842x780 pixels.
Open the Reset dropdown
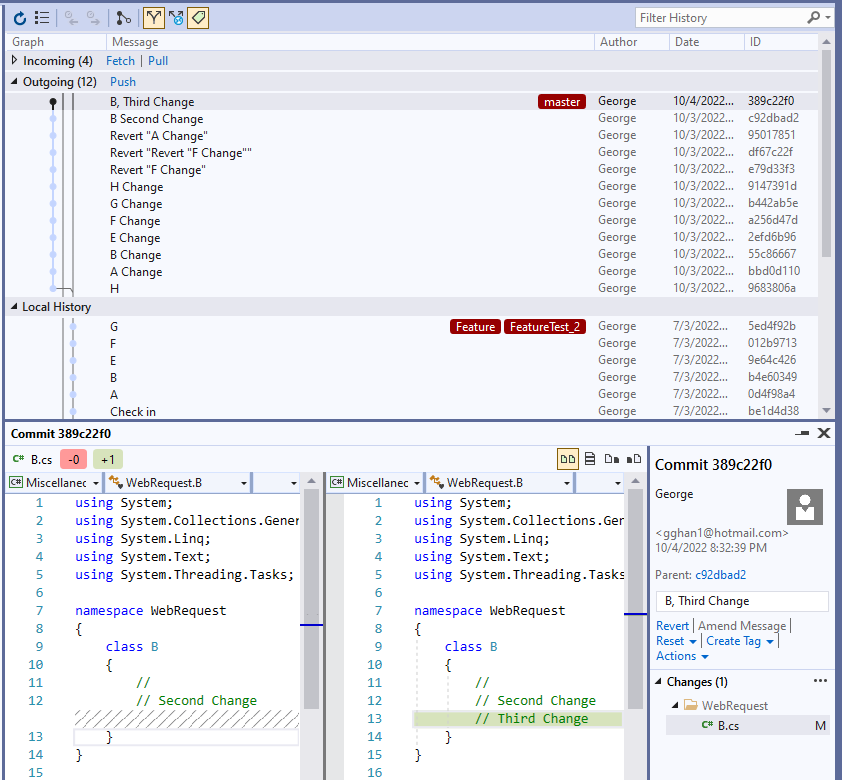point(676,641)
